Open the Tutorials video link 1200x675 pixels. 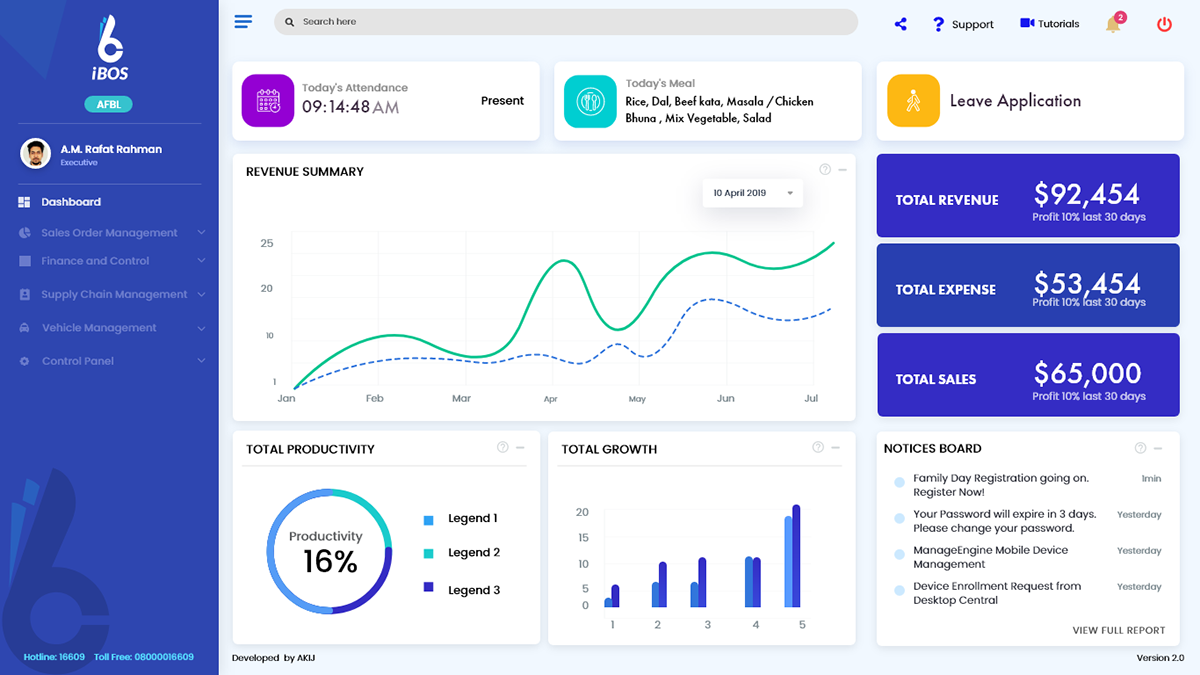[x=1049, y=24]
